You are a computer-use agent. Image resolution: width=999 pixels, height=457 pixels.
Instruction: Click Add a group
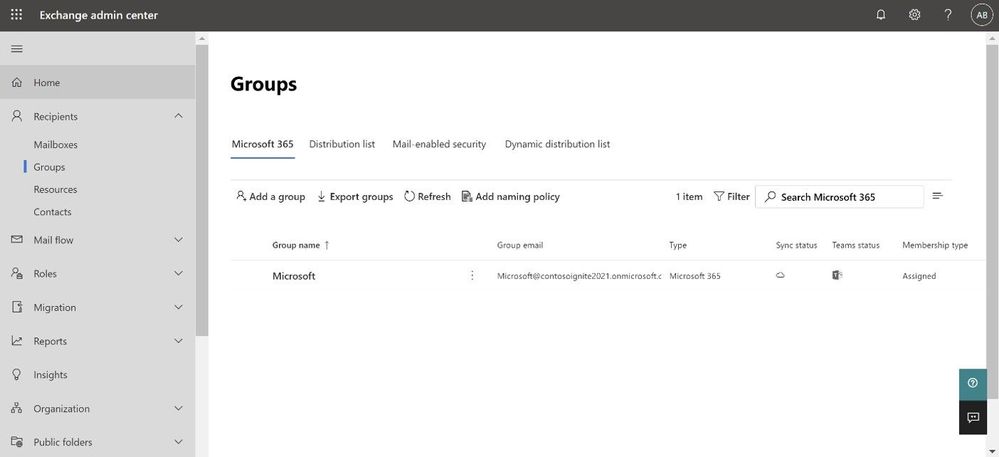[x=270, y=196]
